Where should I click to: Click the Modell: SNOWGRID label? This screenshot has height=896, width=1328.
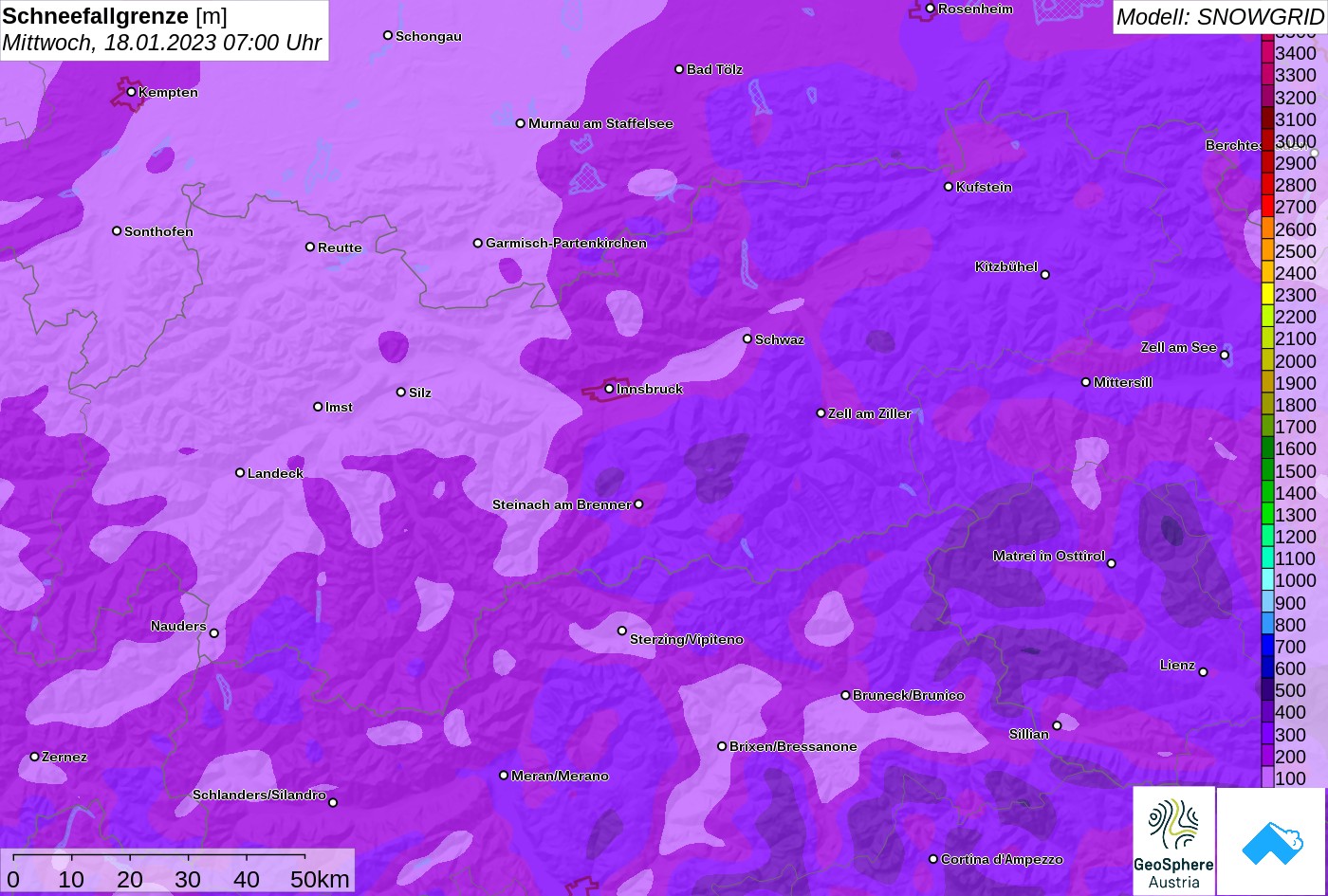coord(1220,17)
